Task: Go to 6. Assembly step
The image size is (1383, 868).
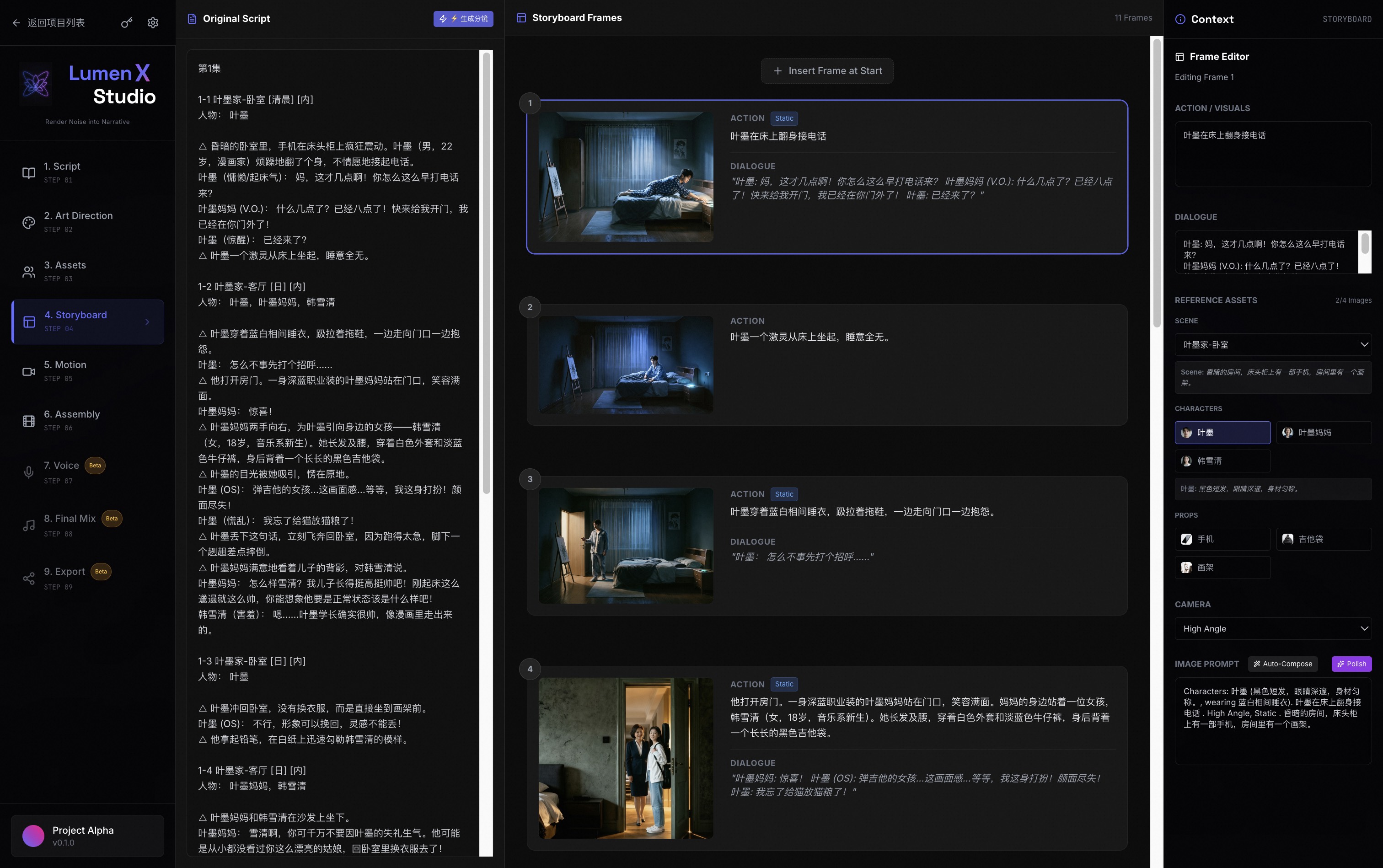Action: [87, 421]
